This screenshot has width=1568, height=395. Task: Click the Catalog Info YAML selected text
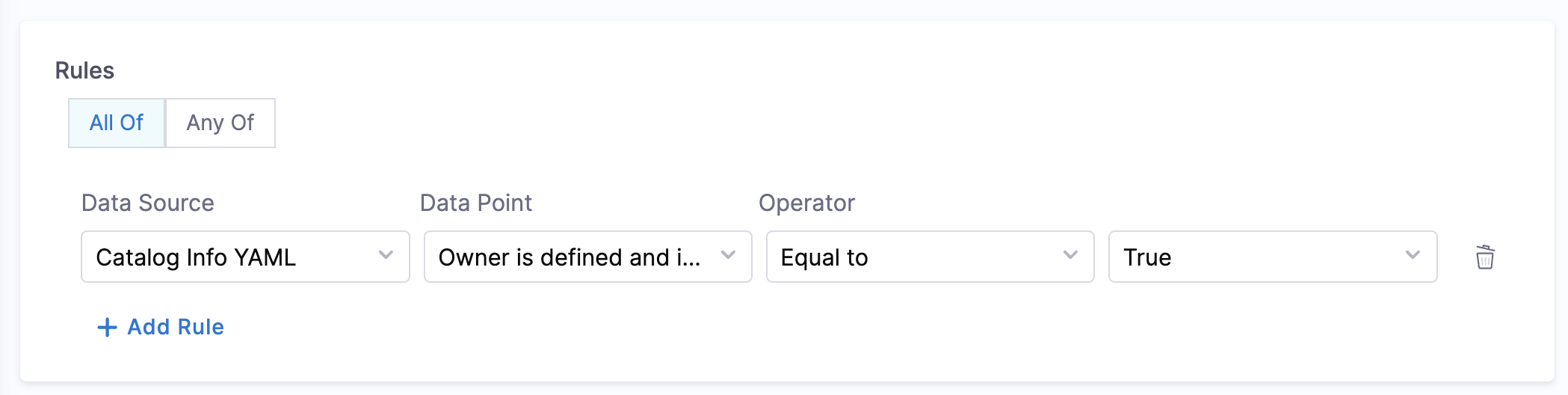click(x=196, y=257)
